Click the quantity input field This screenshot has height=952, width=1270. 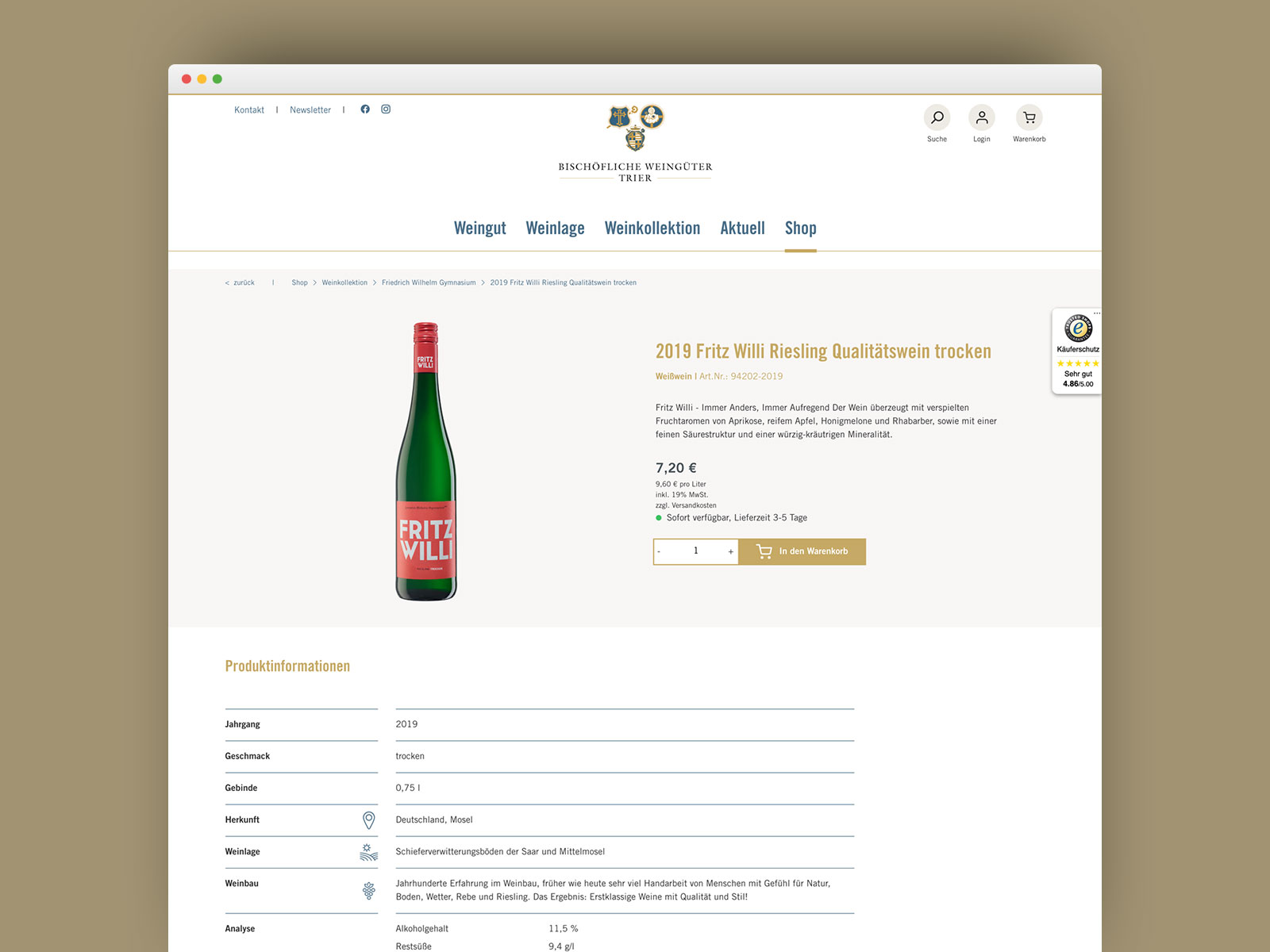[x=696, y=551]
